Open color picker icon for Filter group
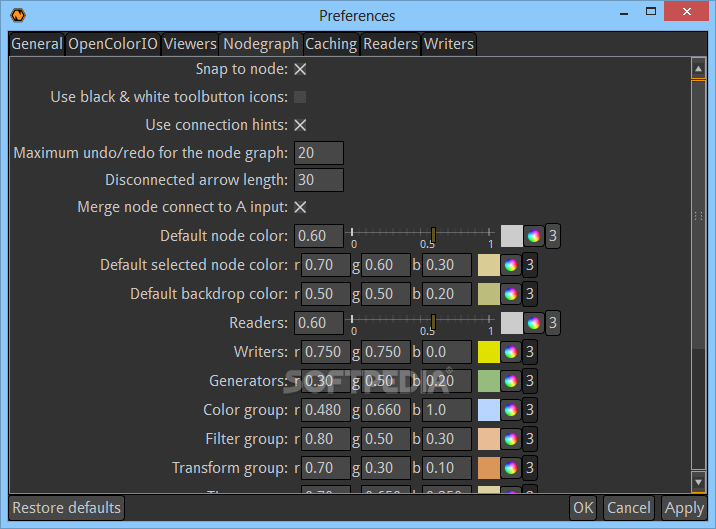Screen dimensions: 716x529 tap(511, 439)
